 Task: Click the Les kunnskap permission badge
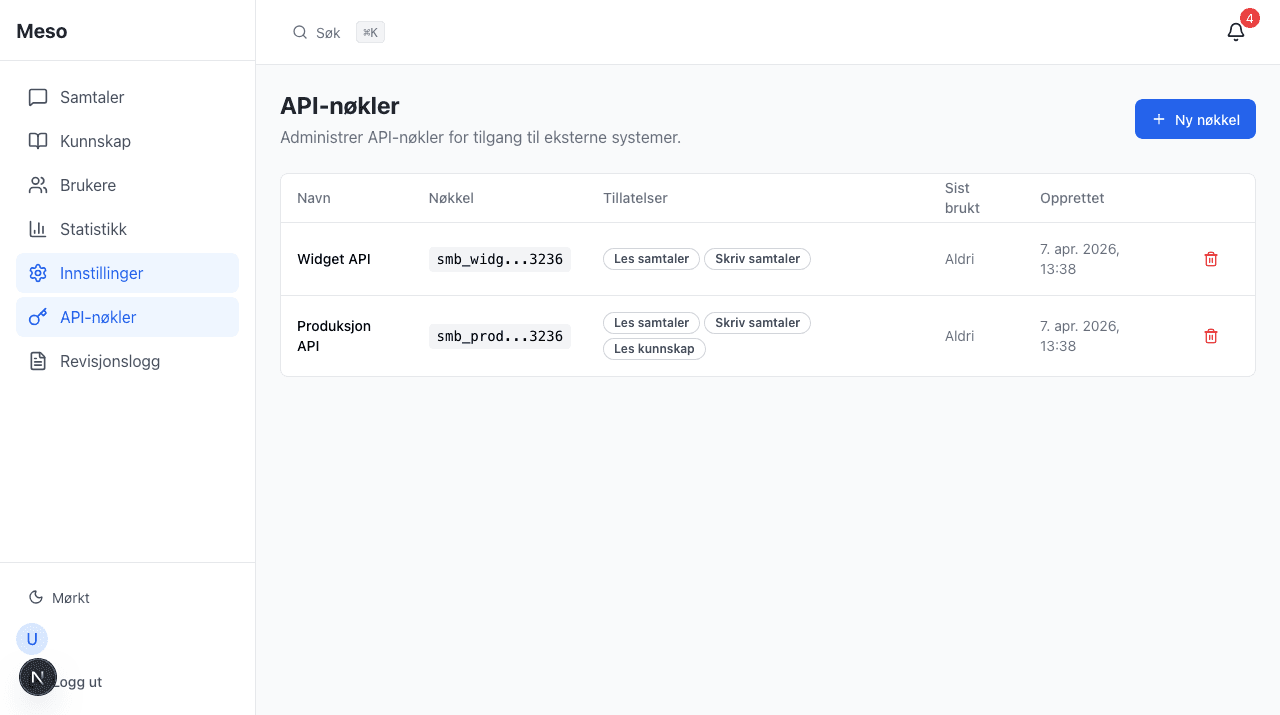point(654,349)
